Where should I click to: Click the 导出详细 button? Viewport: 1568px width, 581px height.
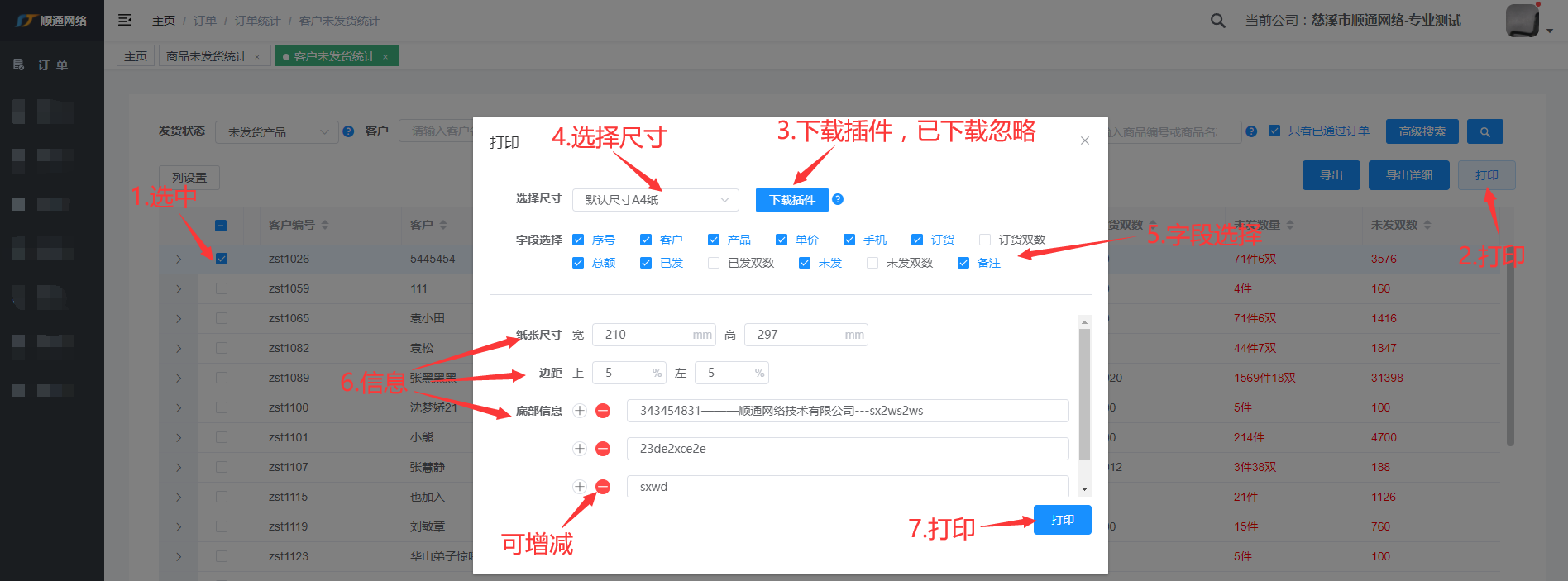tap(1408, 175)
